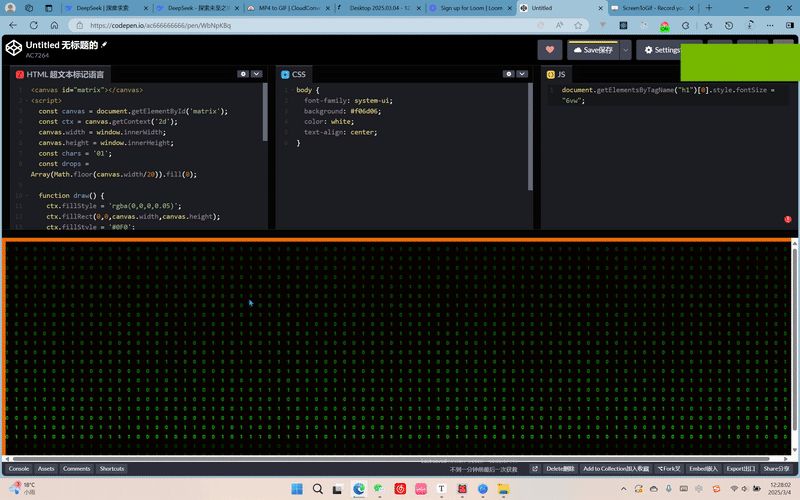This screenshot has height=500, width=800.
Task: Click the CodePen logo icon
Action: (13, 49)
